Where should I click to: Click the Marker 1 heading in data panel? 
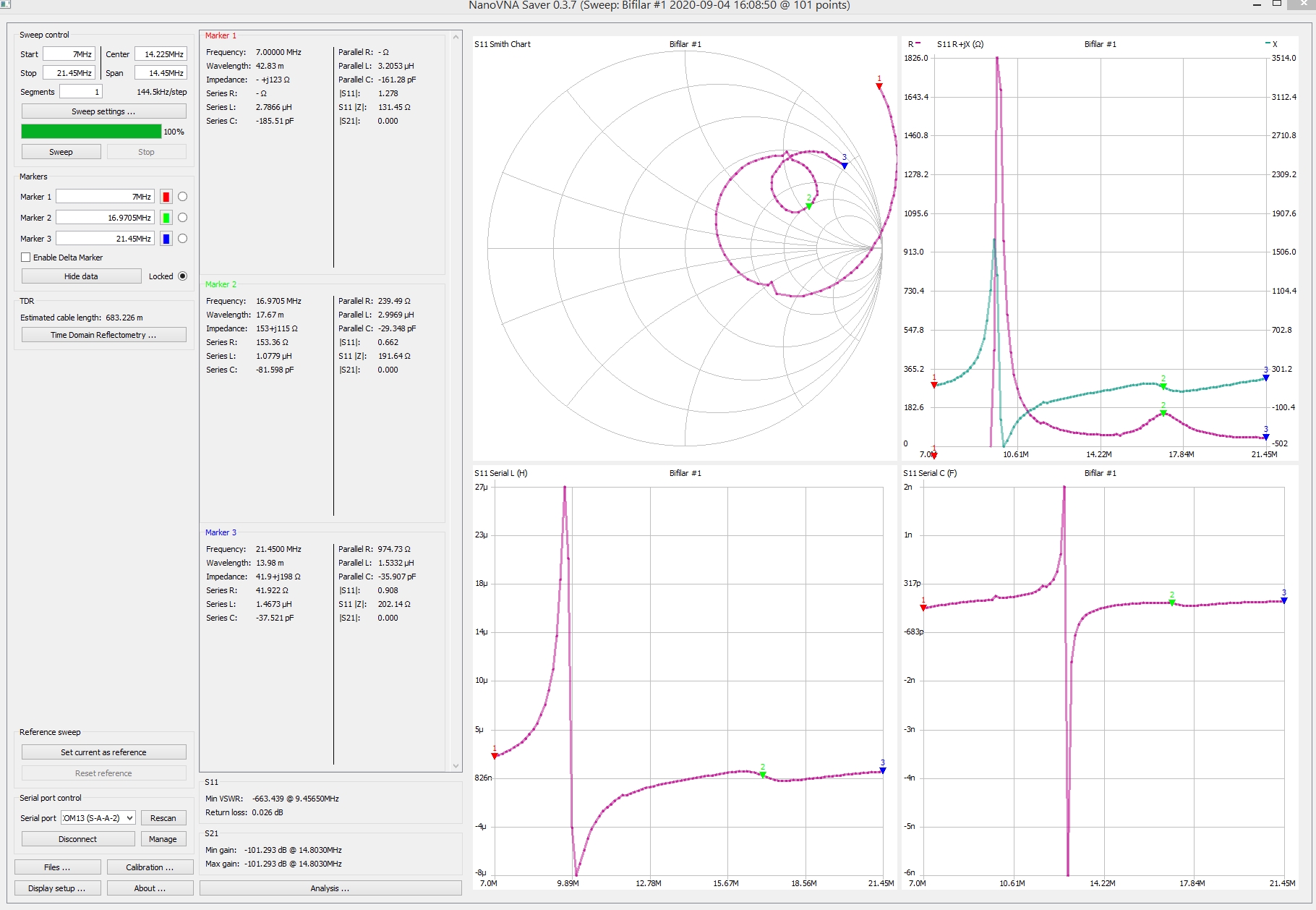[x=221, y=35]
